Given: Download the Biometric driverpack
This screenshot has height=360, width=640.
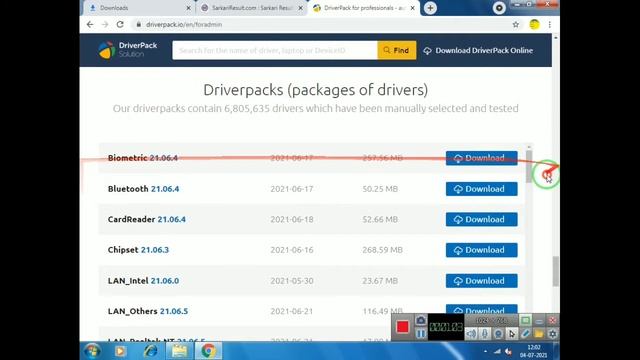Looking at the screenshot, I should coord(482,158).
